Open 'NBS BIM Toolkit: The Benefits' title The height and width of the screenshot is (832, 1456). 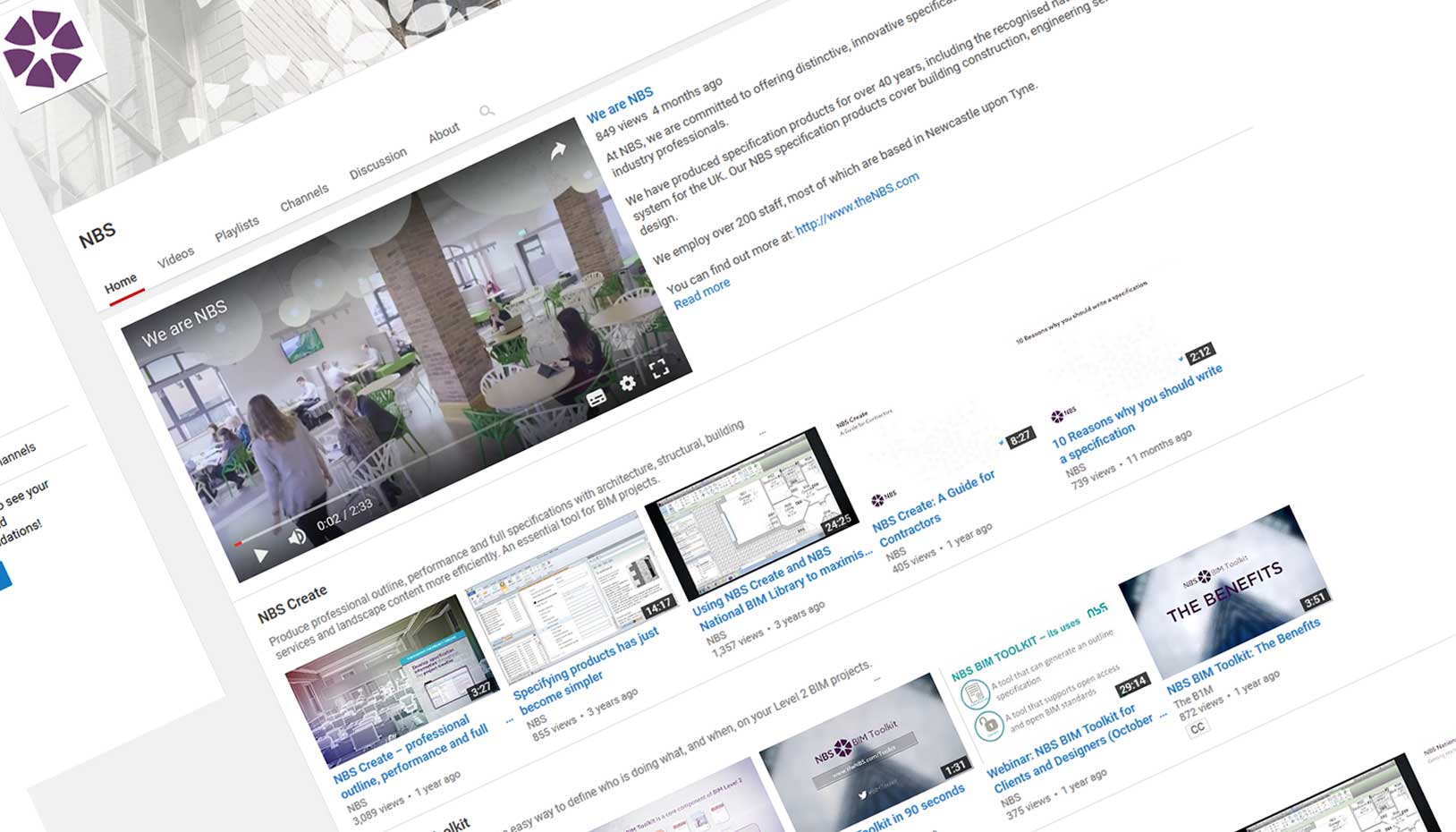click(1243, 656)
